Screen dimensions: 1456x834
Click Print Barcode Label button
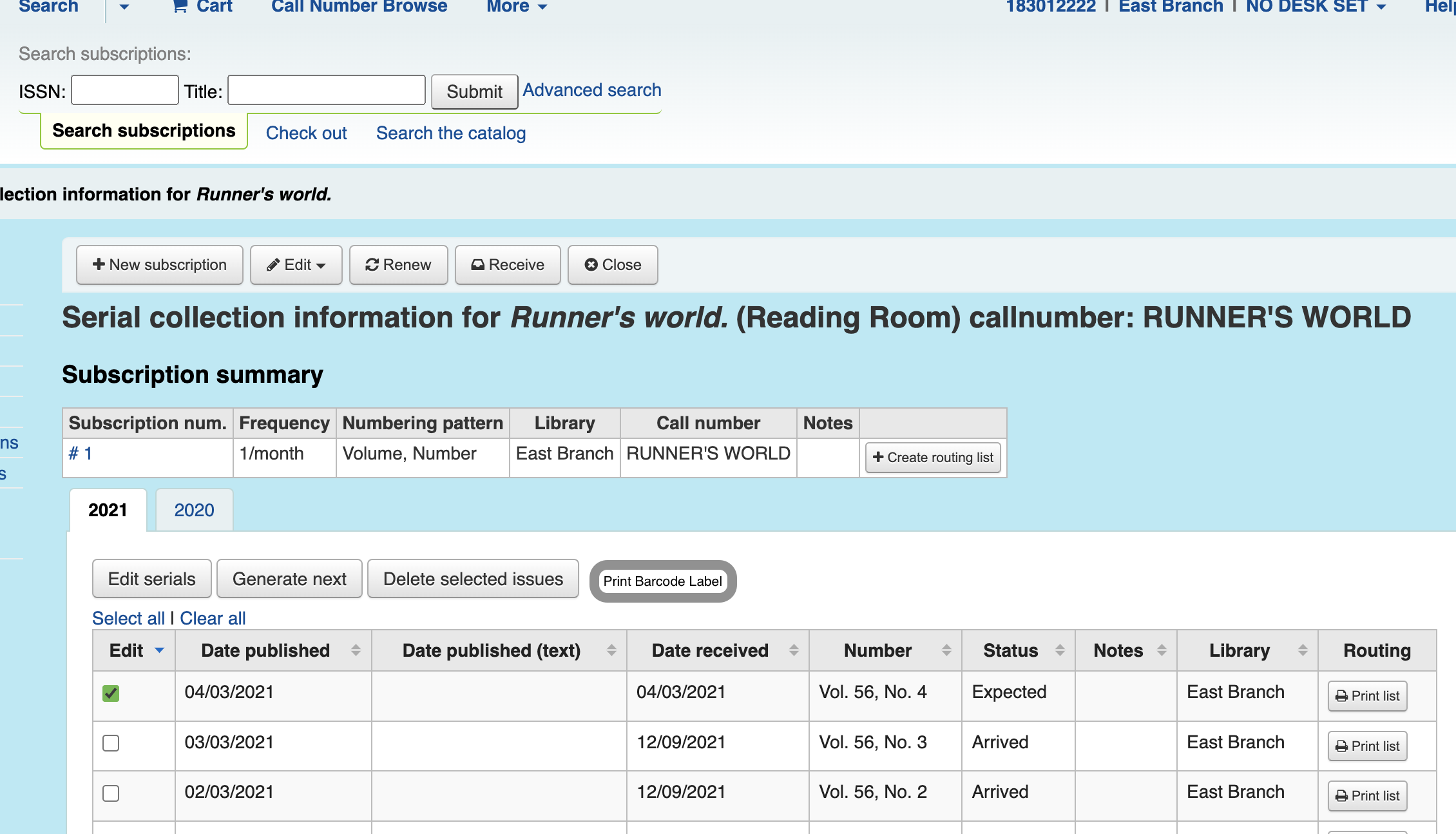(662, 581)
